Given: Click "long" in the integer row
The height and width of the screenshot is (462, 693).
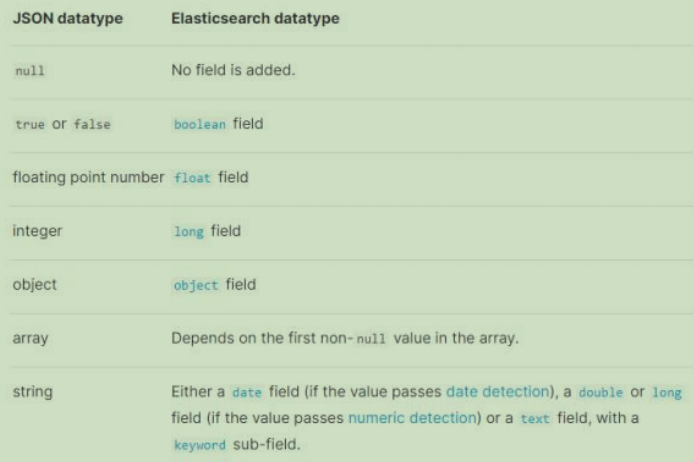Looking at the screenshot, I should click(x=185, y=230).
